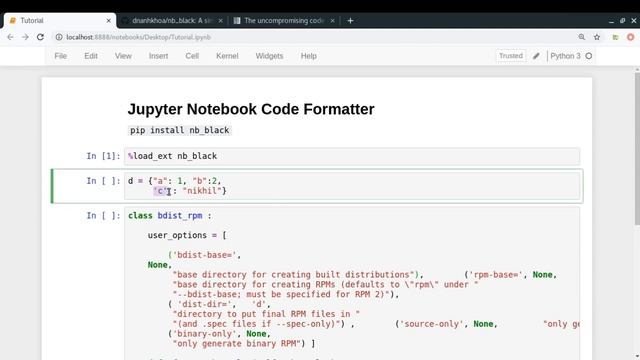Restore the browser window size
The height and width of the screenshot is (360, 640).
622,20
